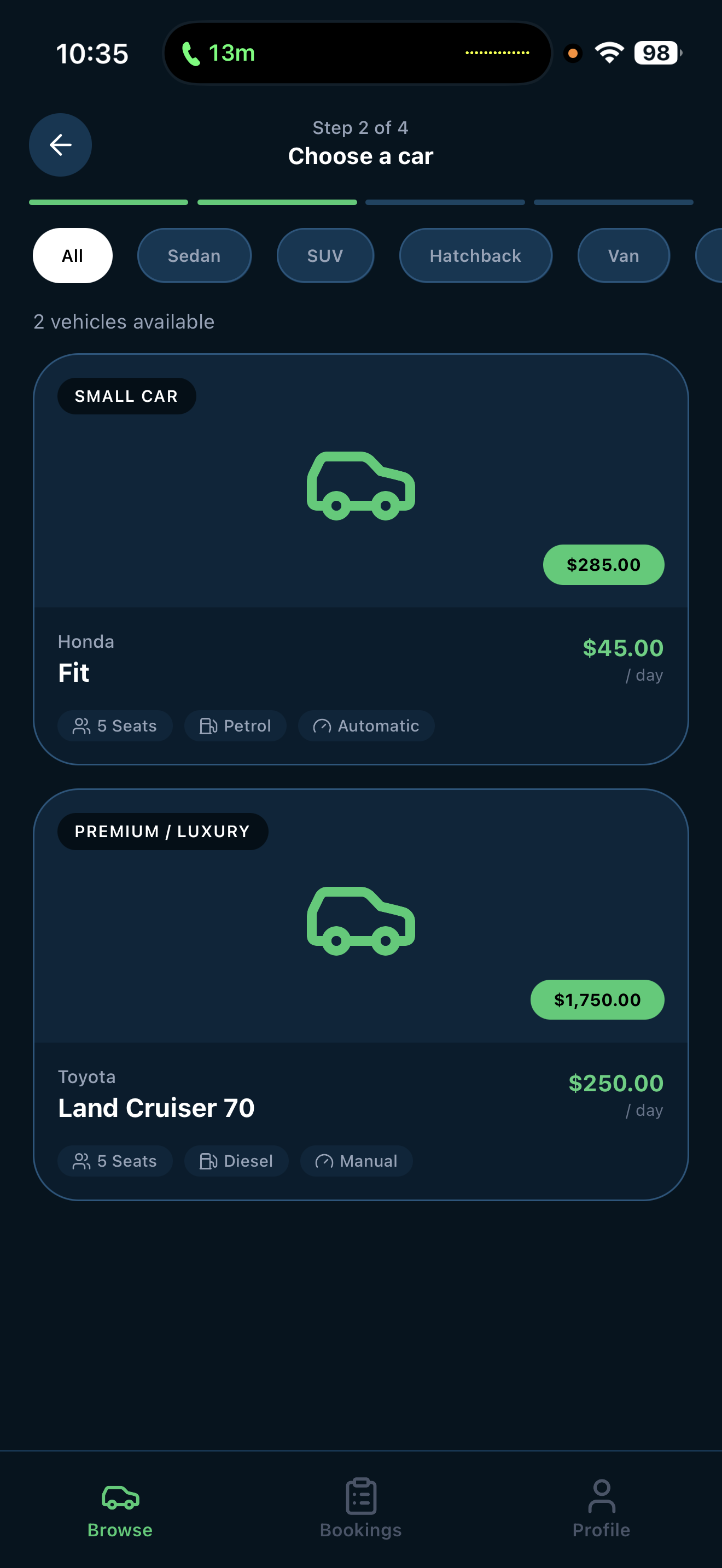722x1568 pixels.
Task: Click the step 2 progress bar segment
Action: point(277,202)
